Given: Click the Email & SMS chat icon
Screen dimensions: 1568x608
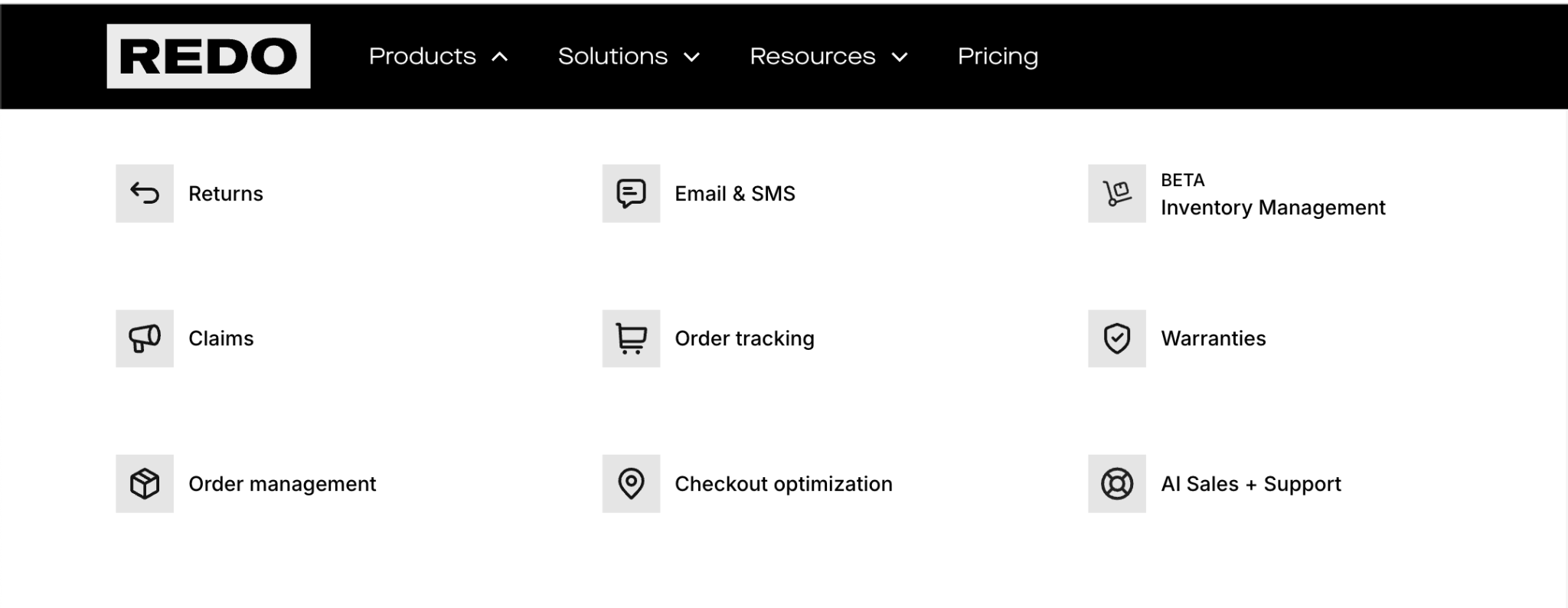Looking at the screenshot, I should [631, 193].
